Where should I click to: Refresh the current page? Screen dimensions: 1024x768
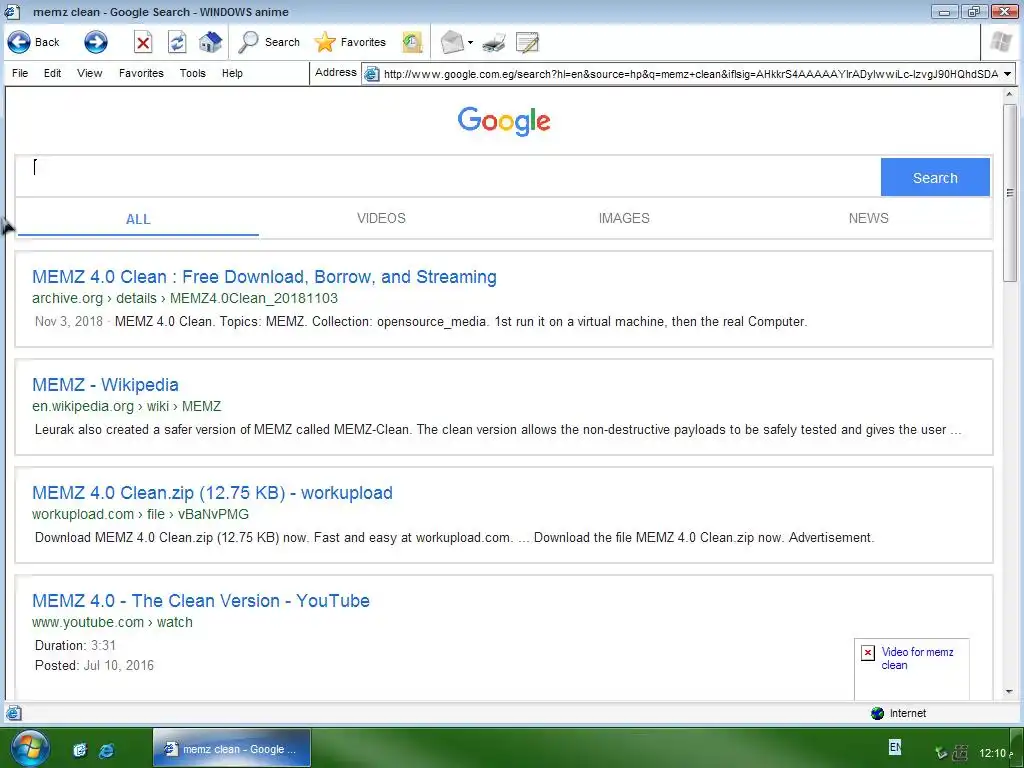click(x=177, y=42)
